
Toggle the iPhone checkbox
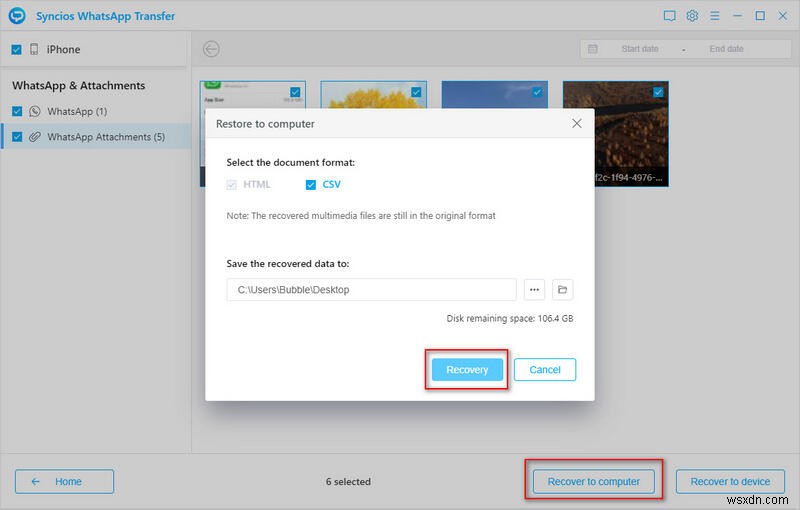[16, 49]
